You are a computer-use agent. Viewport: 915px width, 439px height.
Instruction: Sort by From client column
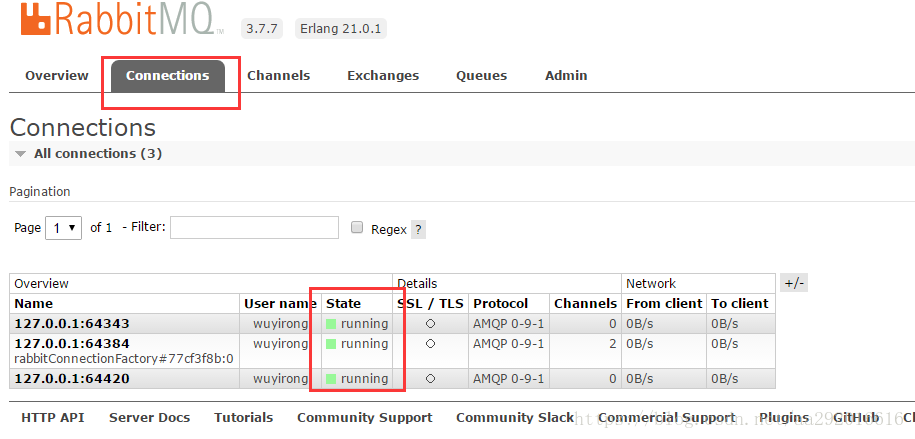[664, 304]
